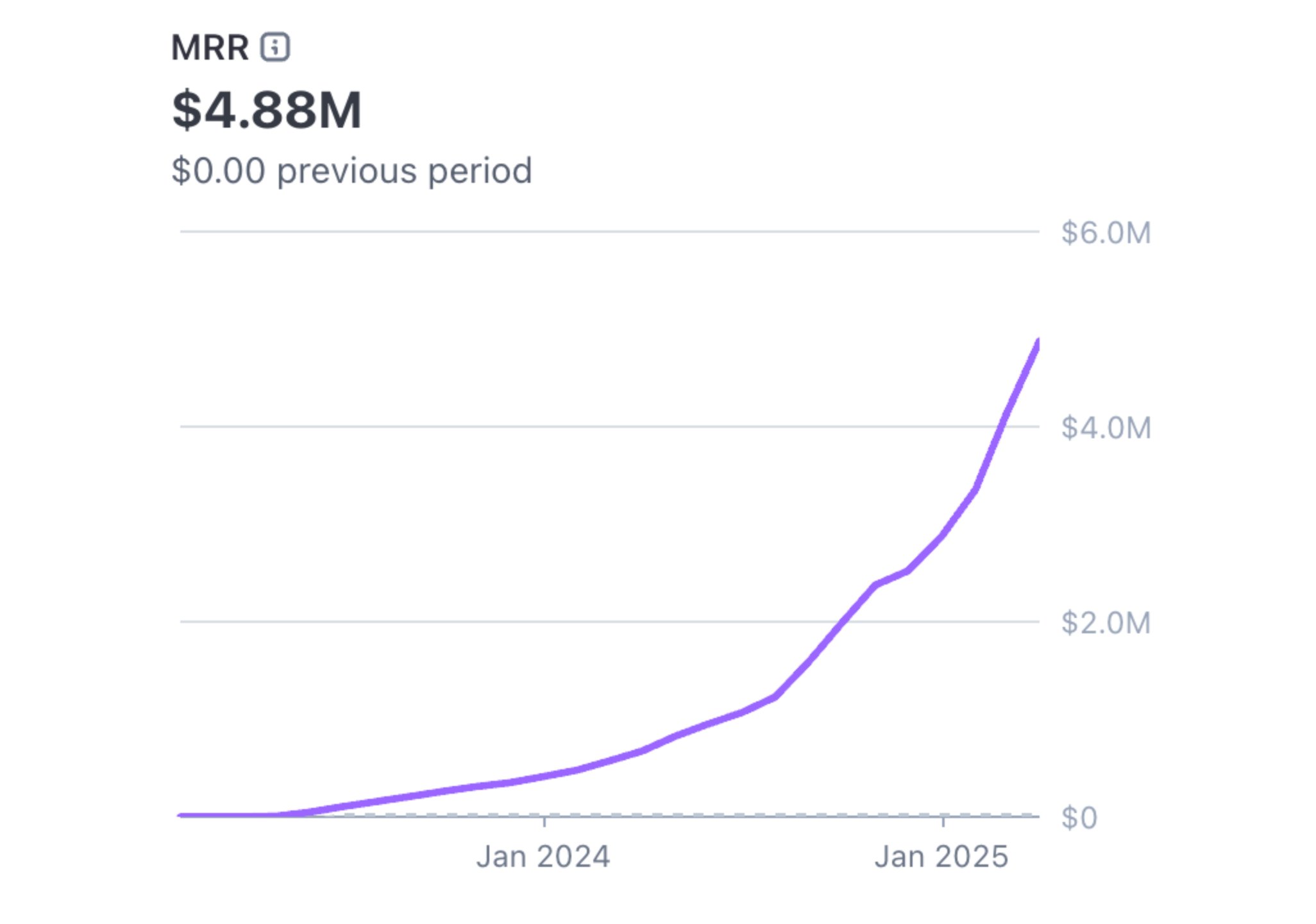The height and width of the screenshot is (924, 1316).
Task: Select the $4.88M MRR value
Action: click(x=267, y=110)
